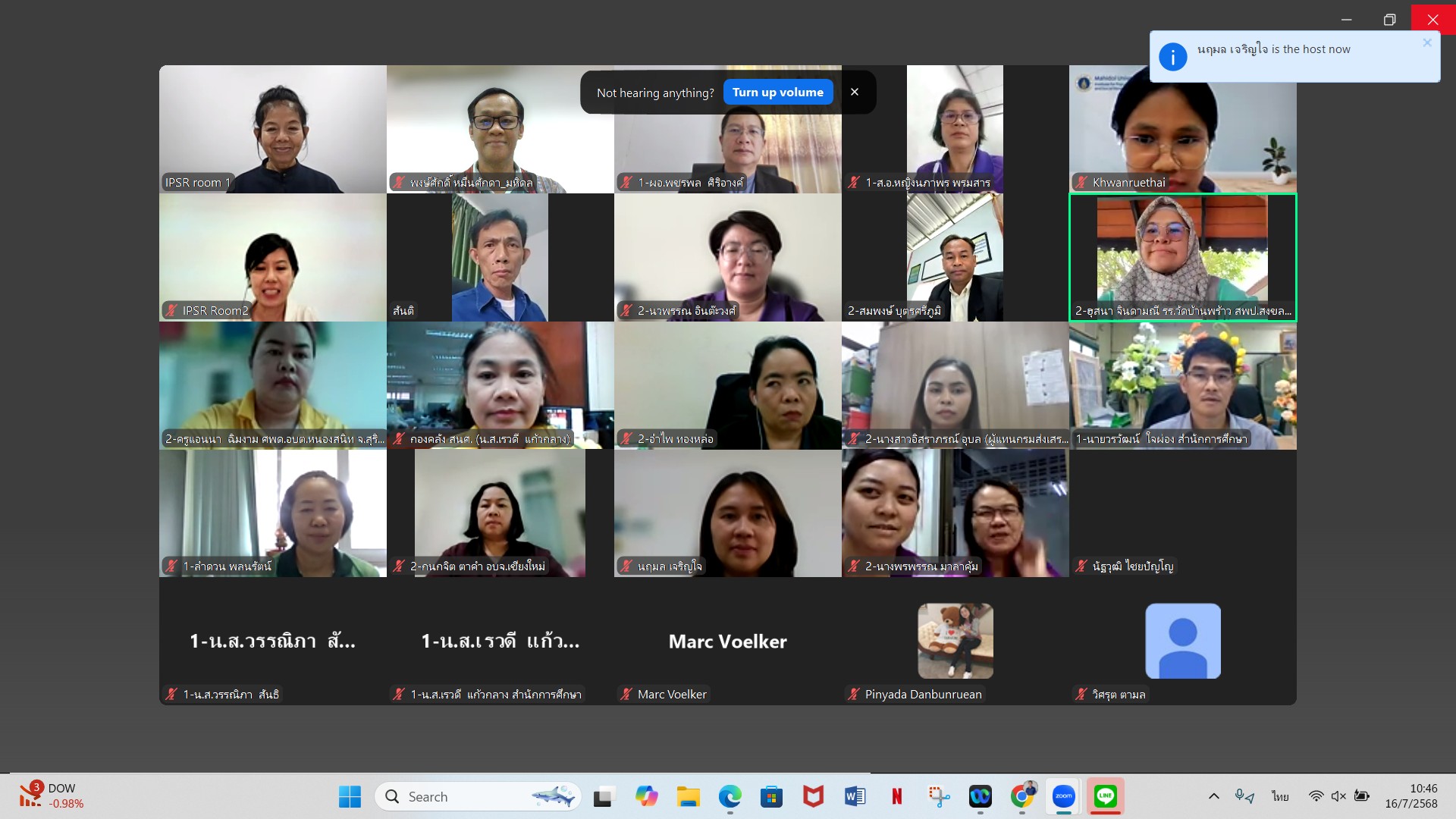Switch the ไทย input language indicator
Image resolution: width=1456 pixels, height=819 pixels.
point(1280,796)
